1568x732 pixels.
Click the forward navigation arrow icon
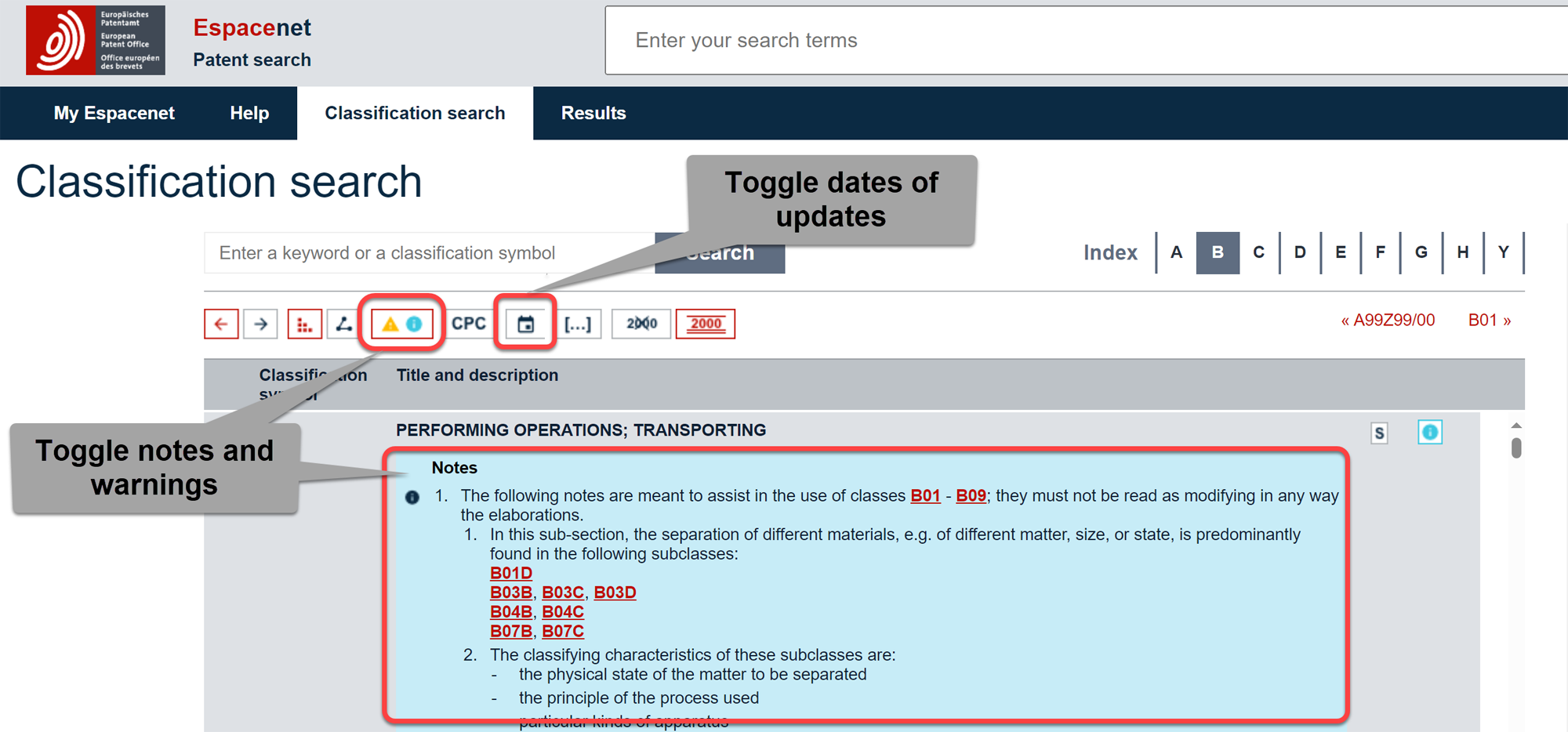coord(260,323)
